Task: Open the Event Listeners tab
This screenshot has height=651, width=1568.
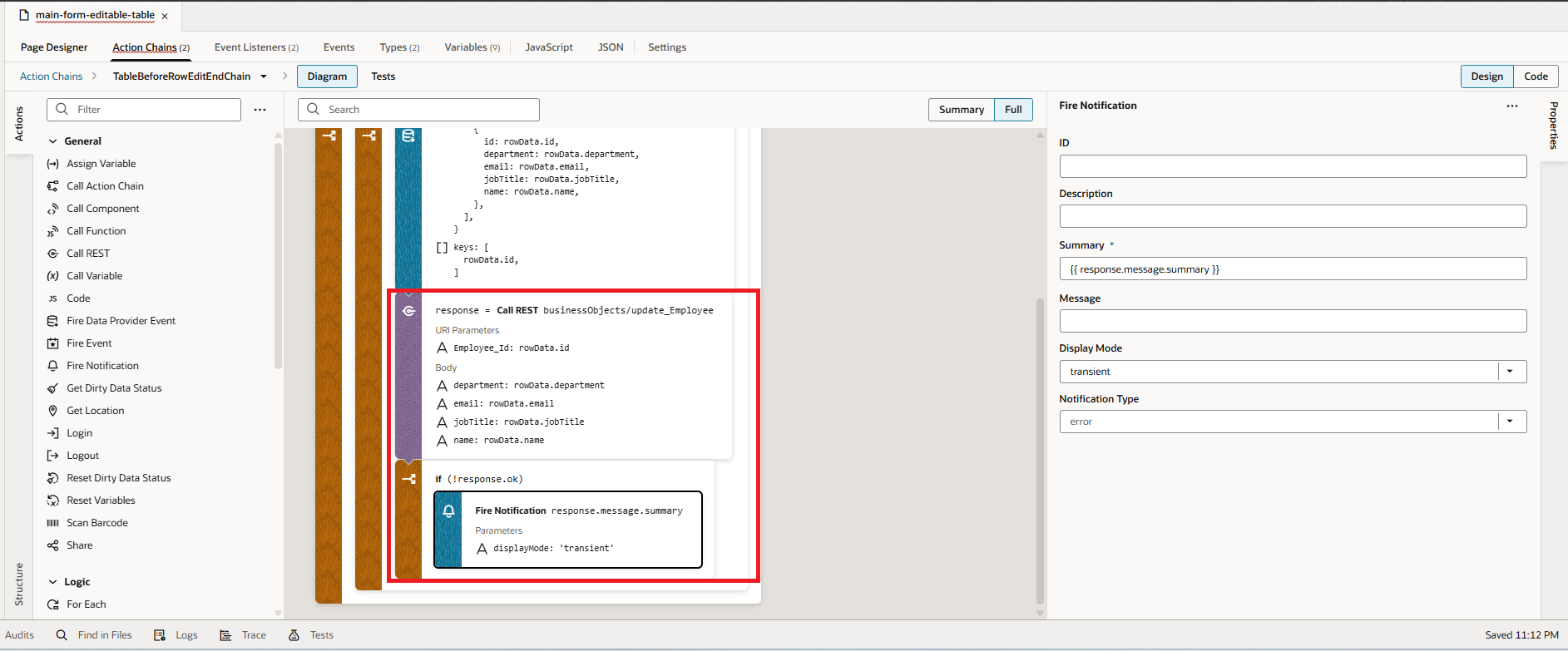Action: point(256,47)
